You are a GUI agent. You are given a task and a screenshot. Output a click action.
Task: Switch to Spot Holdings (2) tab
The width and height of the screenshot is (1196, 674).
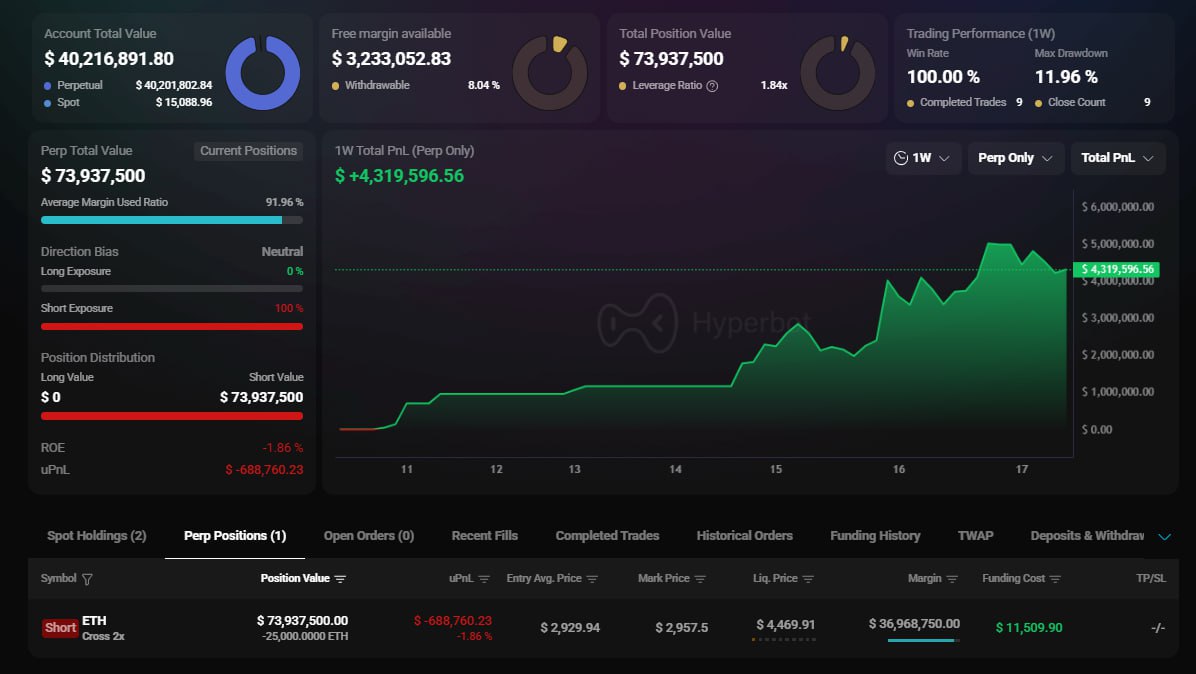click(x=97, y=536)
